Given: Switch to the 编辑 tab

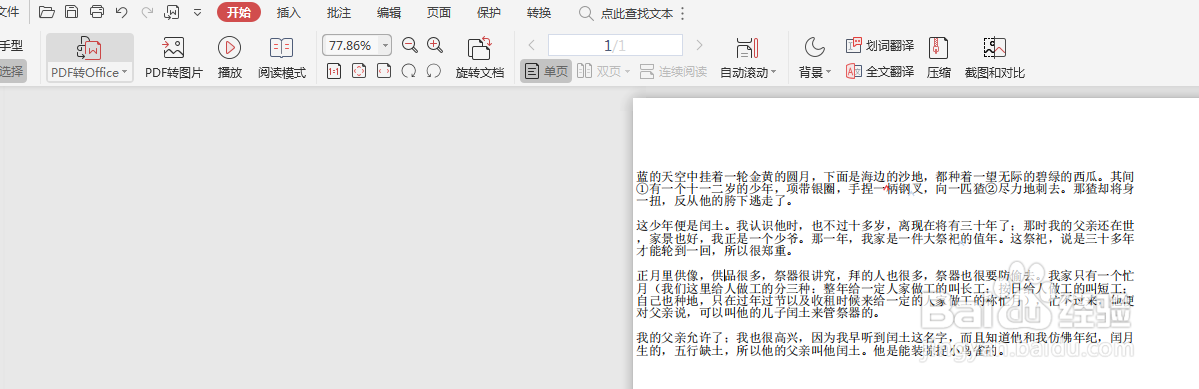Looking at the screenshot, I should click(x=388, y=13).
